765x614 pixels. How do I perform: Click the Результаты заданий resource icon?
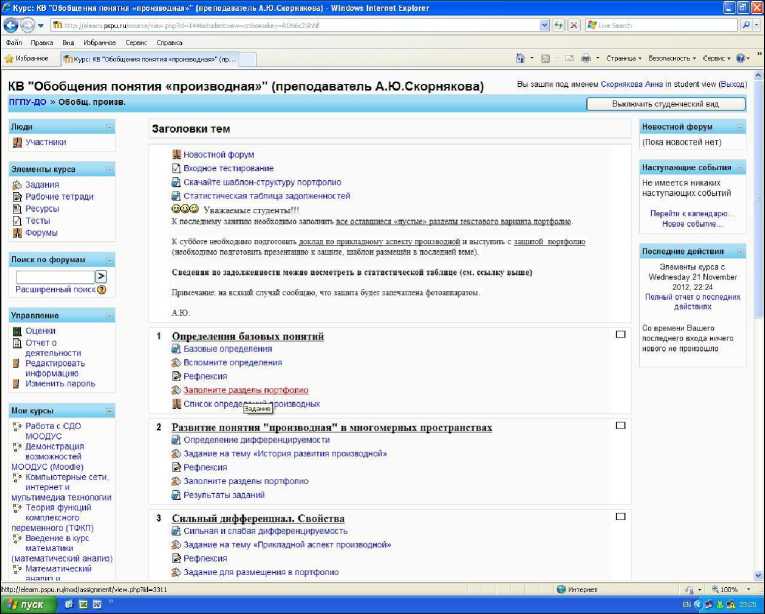click(176, 495)
